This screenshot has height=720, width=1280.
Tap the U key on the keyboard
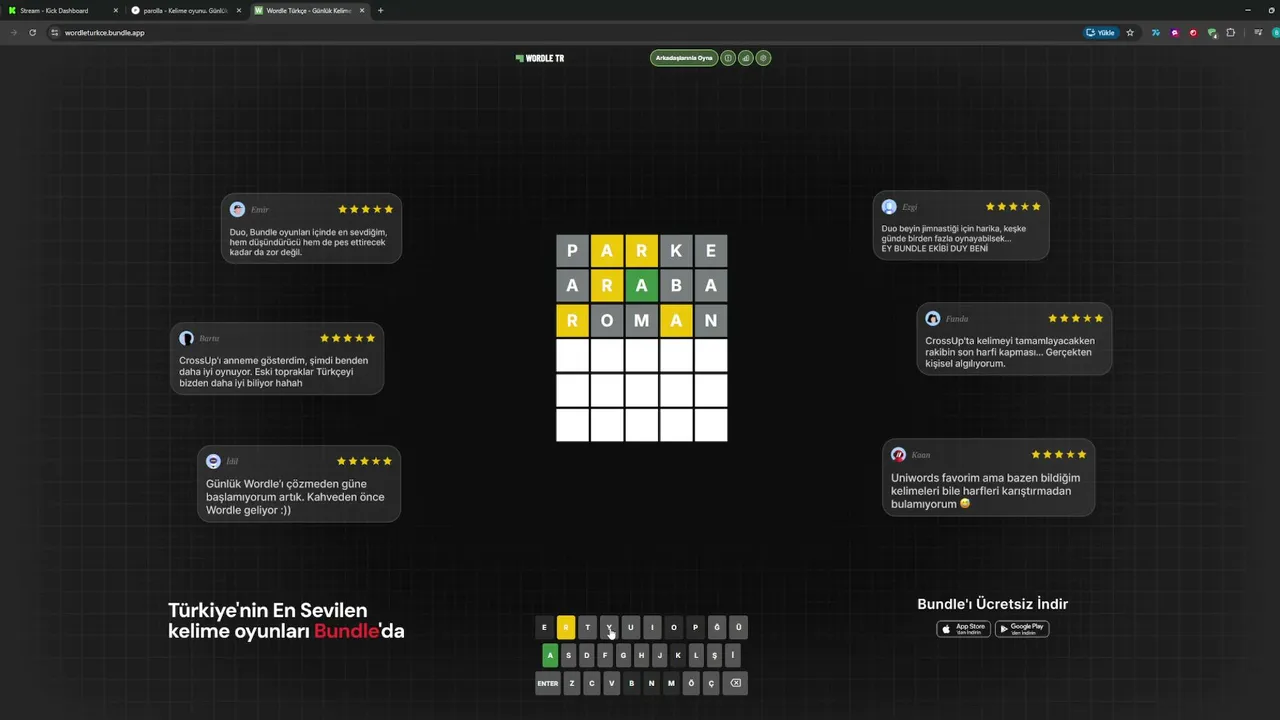[x=631, y=628]
